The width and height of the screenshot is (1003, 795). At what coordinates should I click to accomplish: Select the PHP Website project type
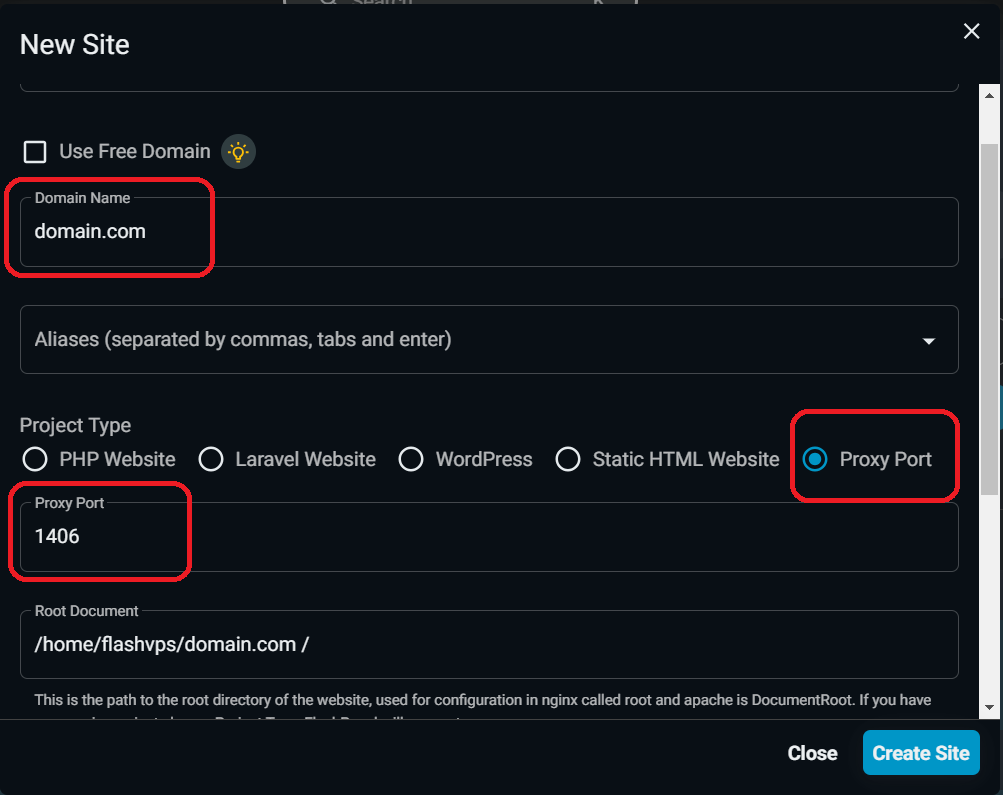35,459
